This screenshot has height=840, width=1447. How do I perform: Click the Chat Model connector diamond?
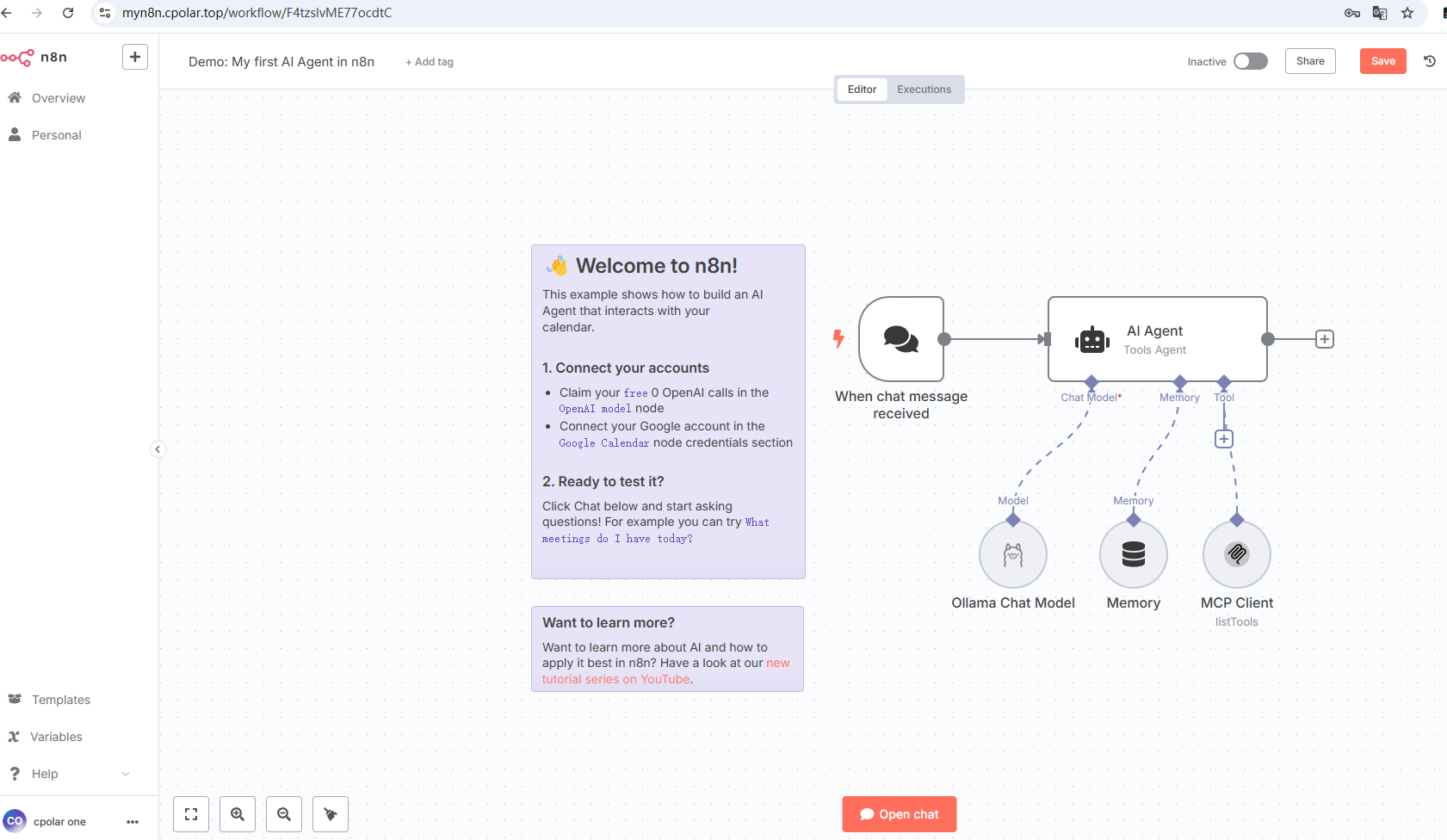(x=1091, y=381)
